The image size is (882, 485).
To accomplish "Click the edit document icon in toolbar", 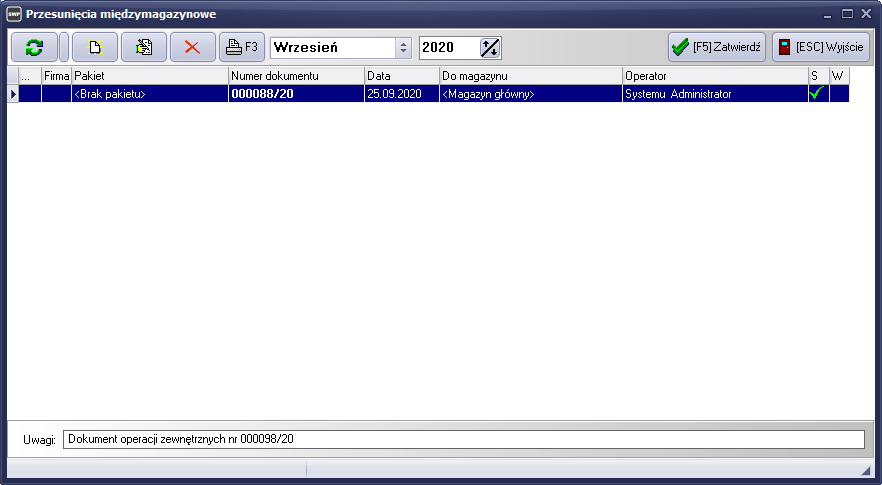I will [x=144, y=47].
